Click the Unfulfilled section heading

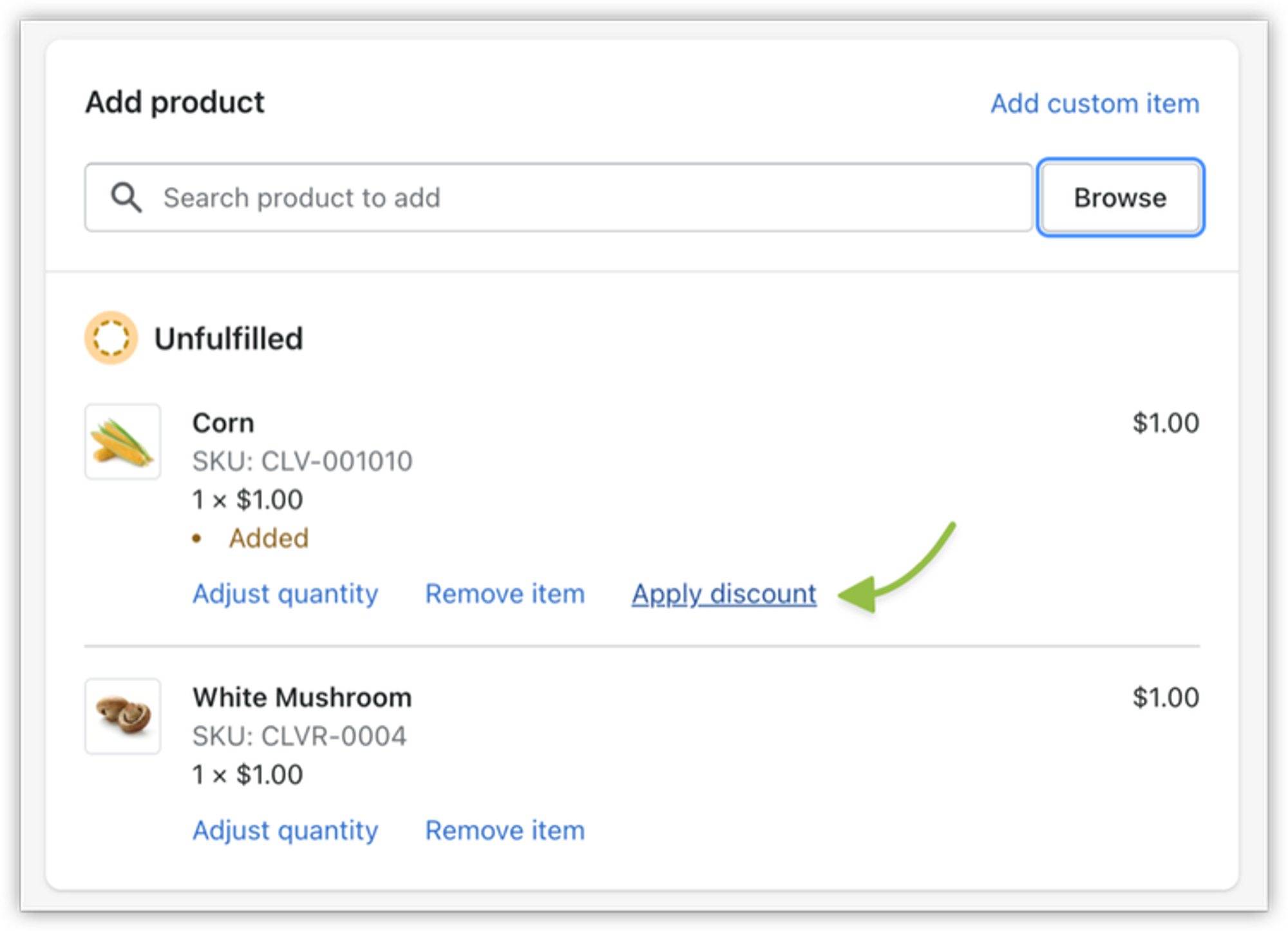tap(229, 339)
